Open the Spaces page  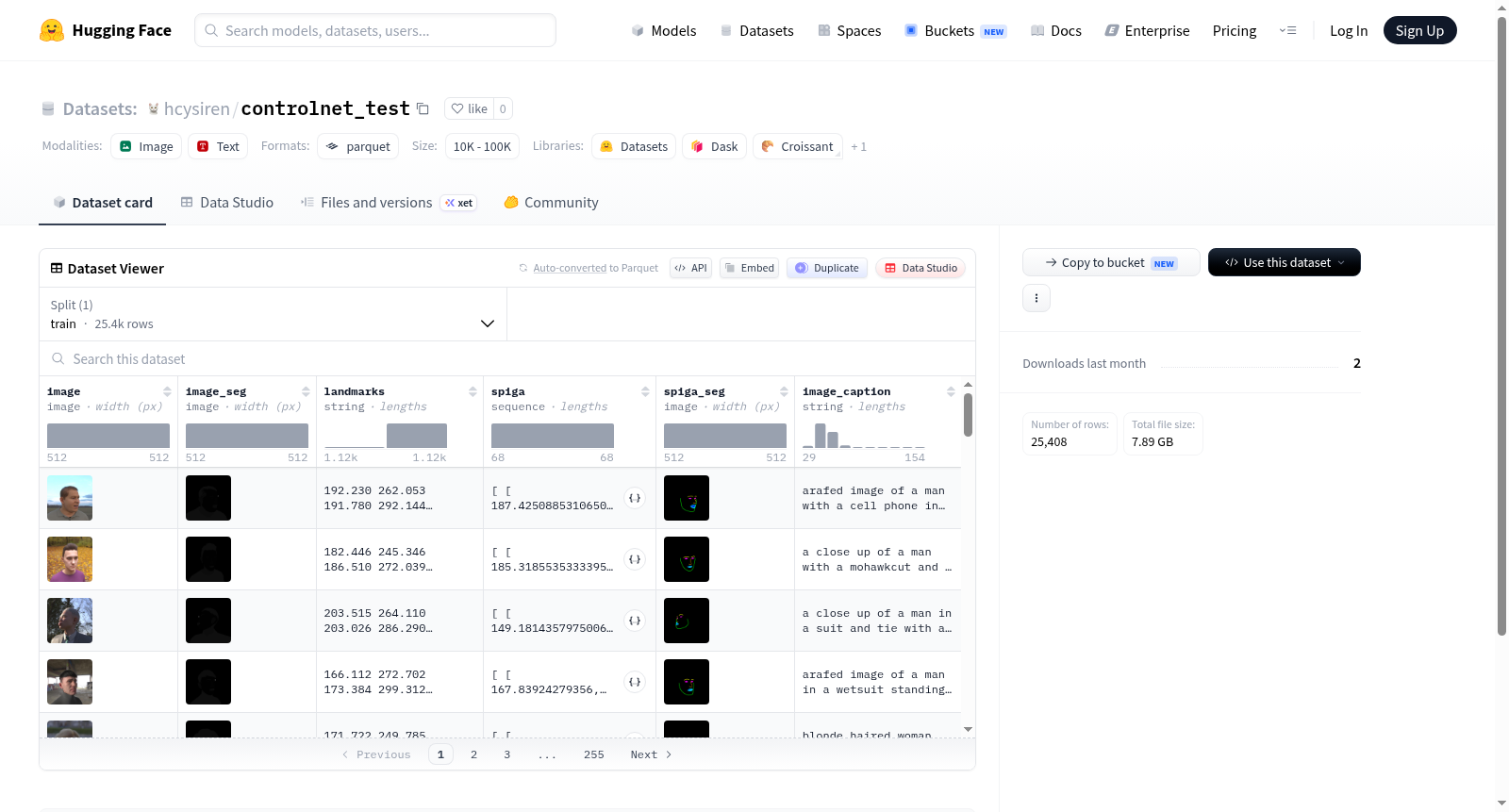[850, 31]
